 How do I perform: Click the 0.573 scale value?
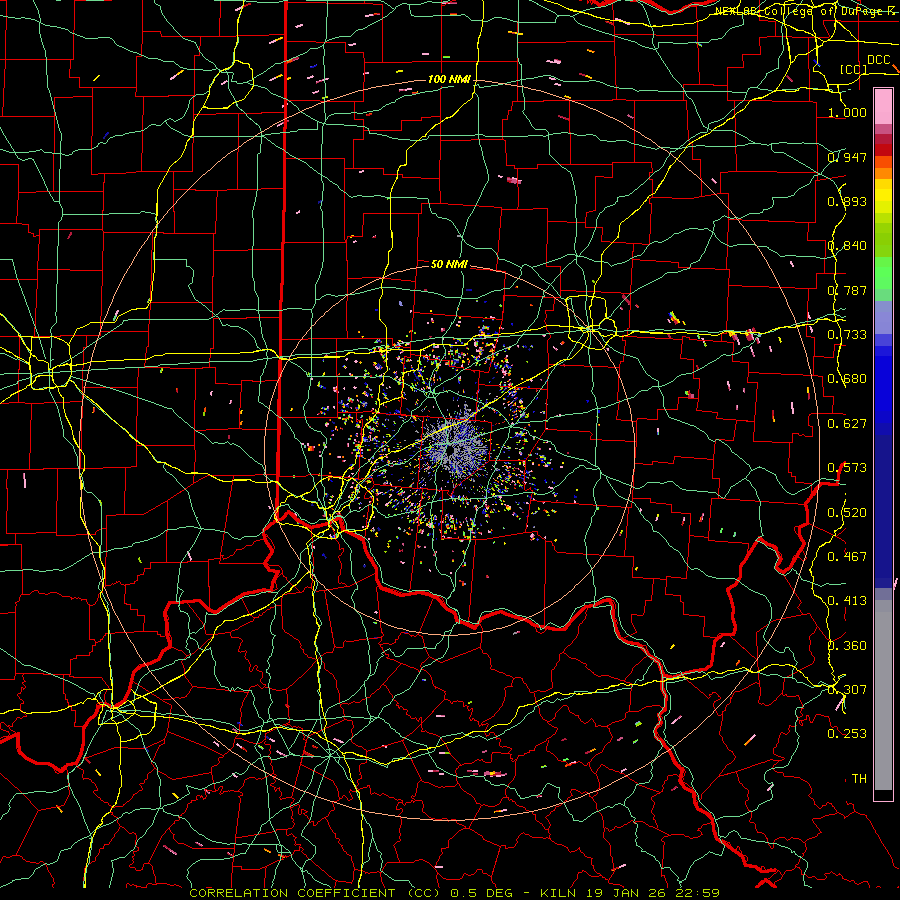point(847,468)
